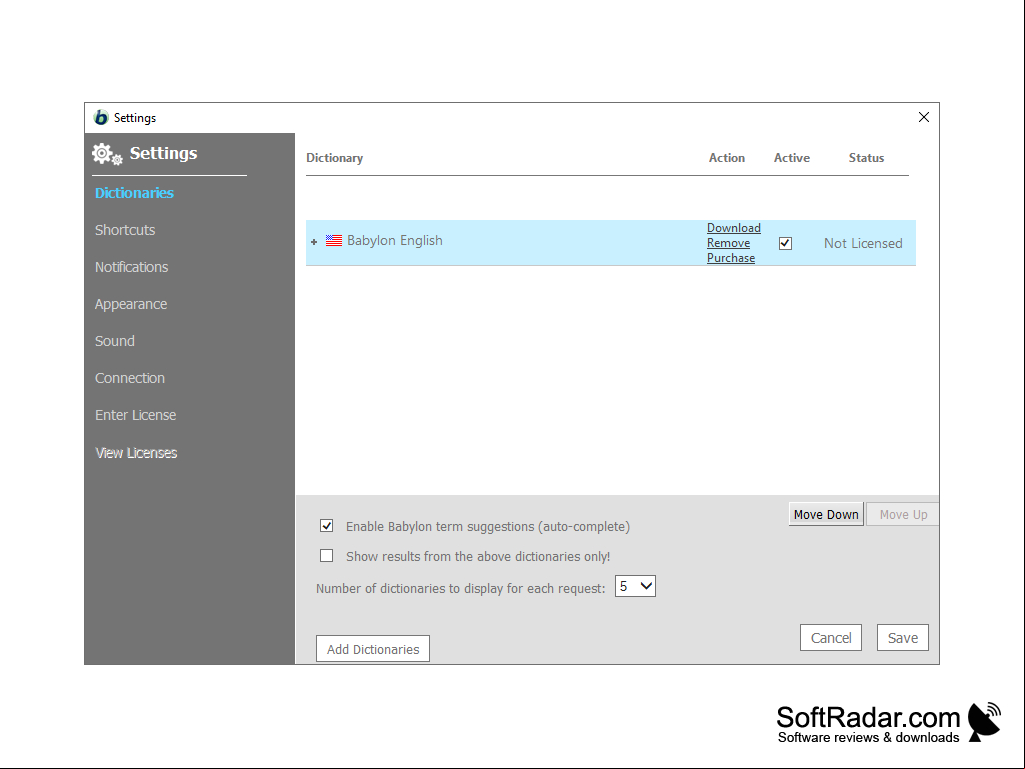This screenshot has width=1025, height=769.
Task: Cancel the settings changes
Action: coord(831,638)
